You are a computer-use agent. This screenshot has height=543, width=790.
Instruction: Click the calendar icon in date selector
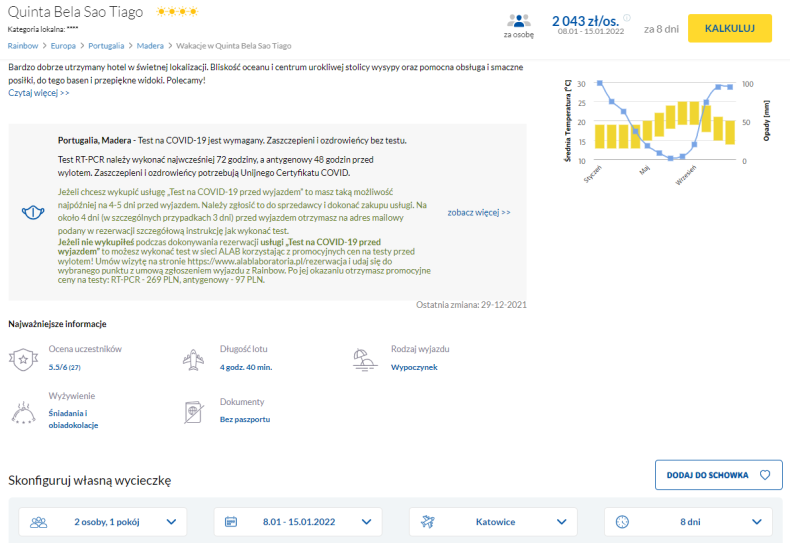pyautogui.click(x=231, y=522)
